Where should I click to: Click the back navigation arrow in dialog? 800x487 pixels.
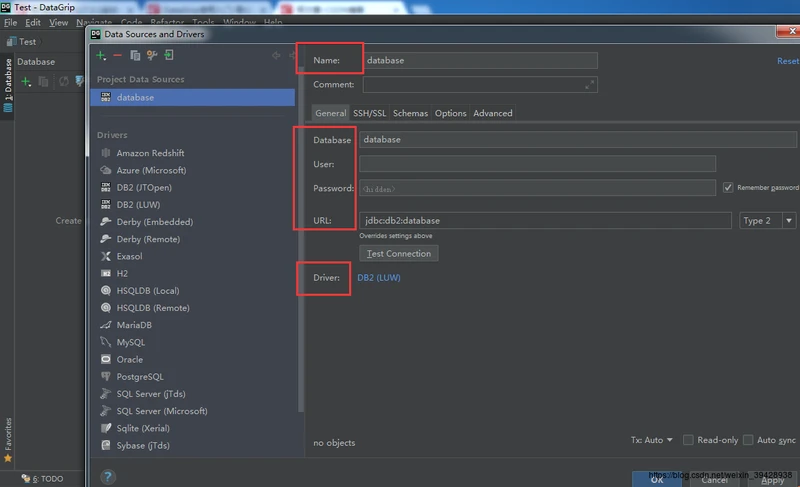(x=276, y=55)
